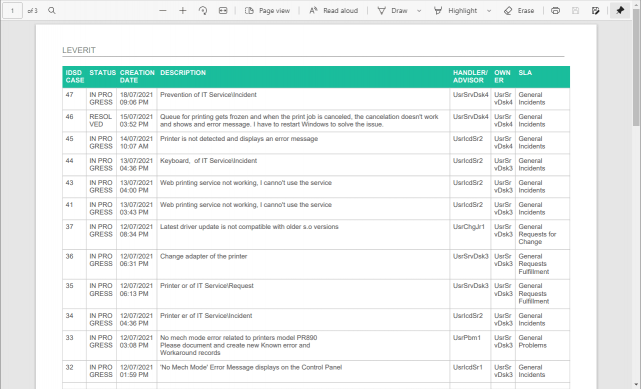This screenshot has width=641, height=389.
Task: Click the DESCRIPTION column header
Action: (183, 73)
